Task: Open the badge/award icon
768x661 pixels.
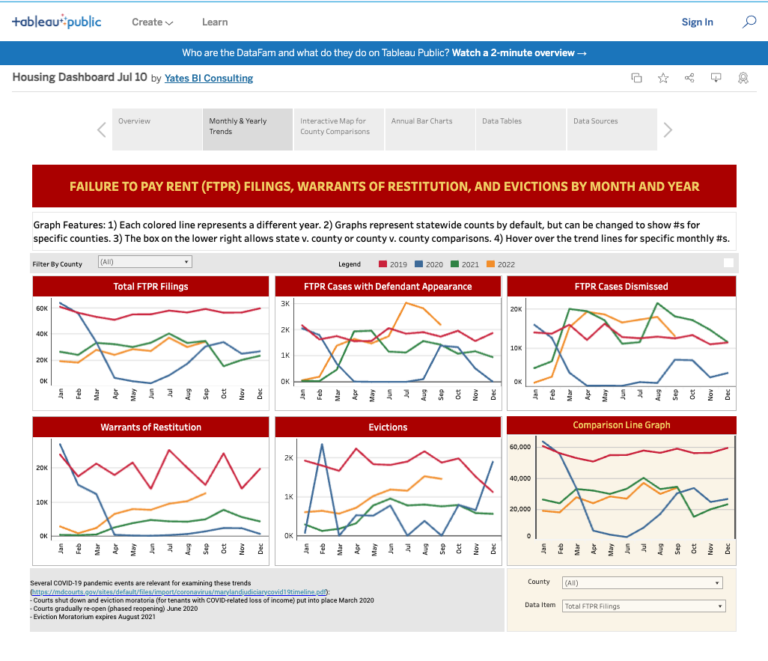Action: point(743,78)
